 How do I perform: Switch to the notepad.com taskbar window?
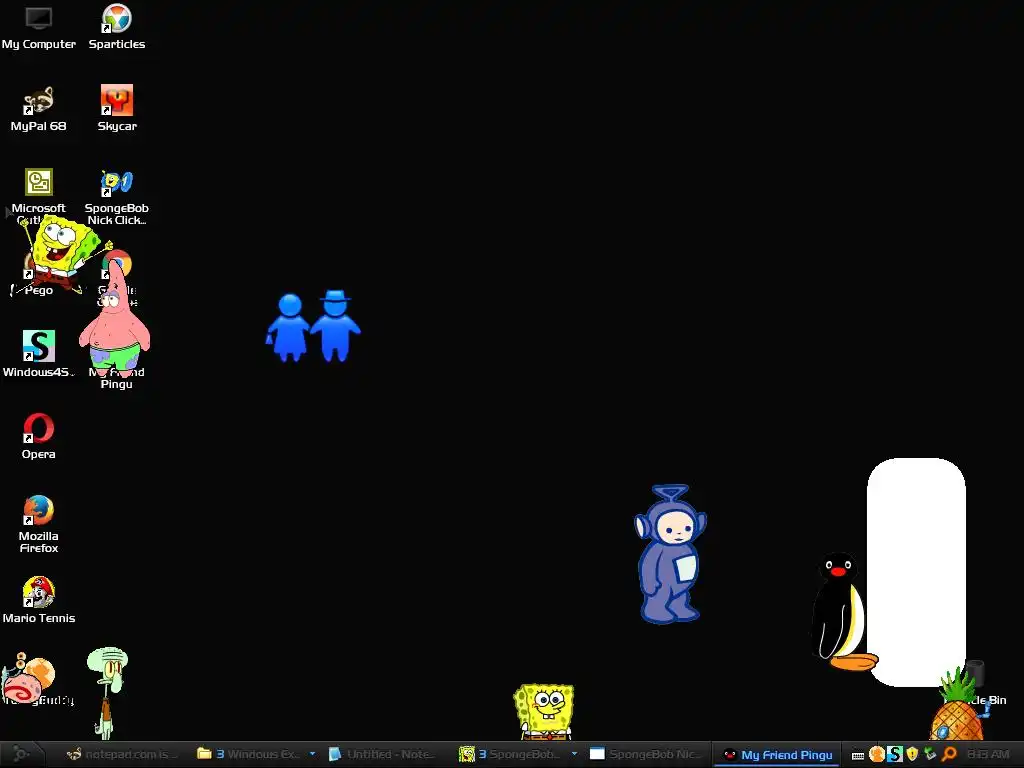122,754
